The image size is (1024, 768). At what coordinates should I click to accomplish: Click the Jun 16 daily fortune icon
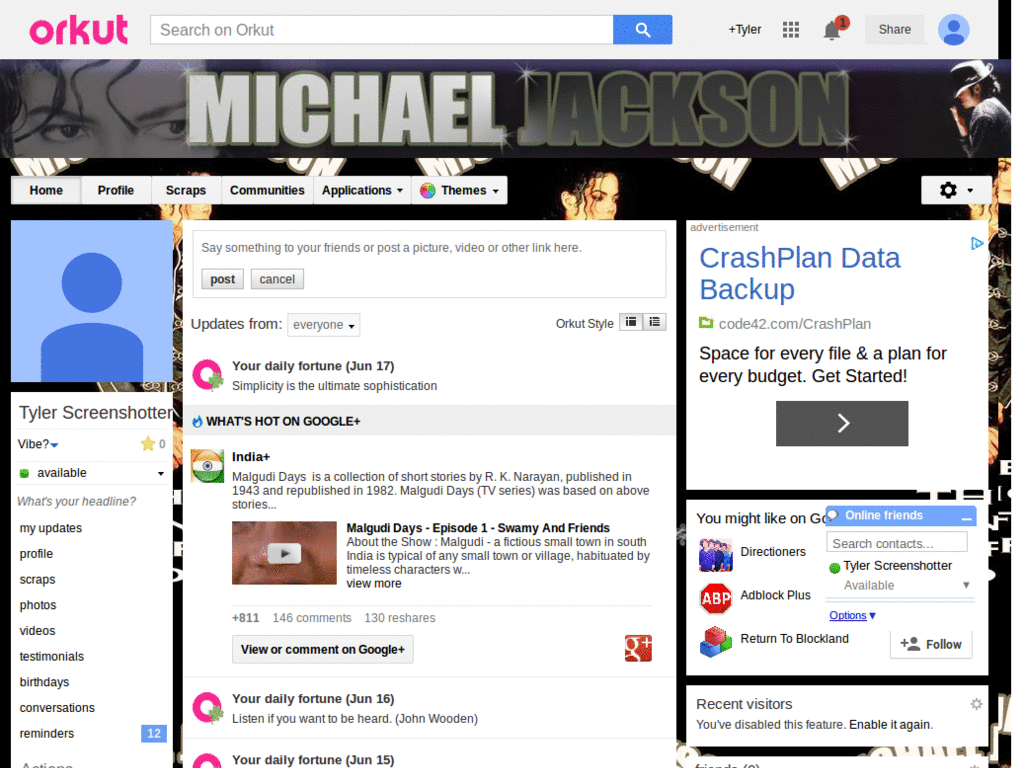coord(208,708)
